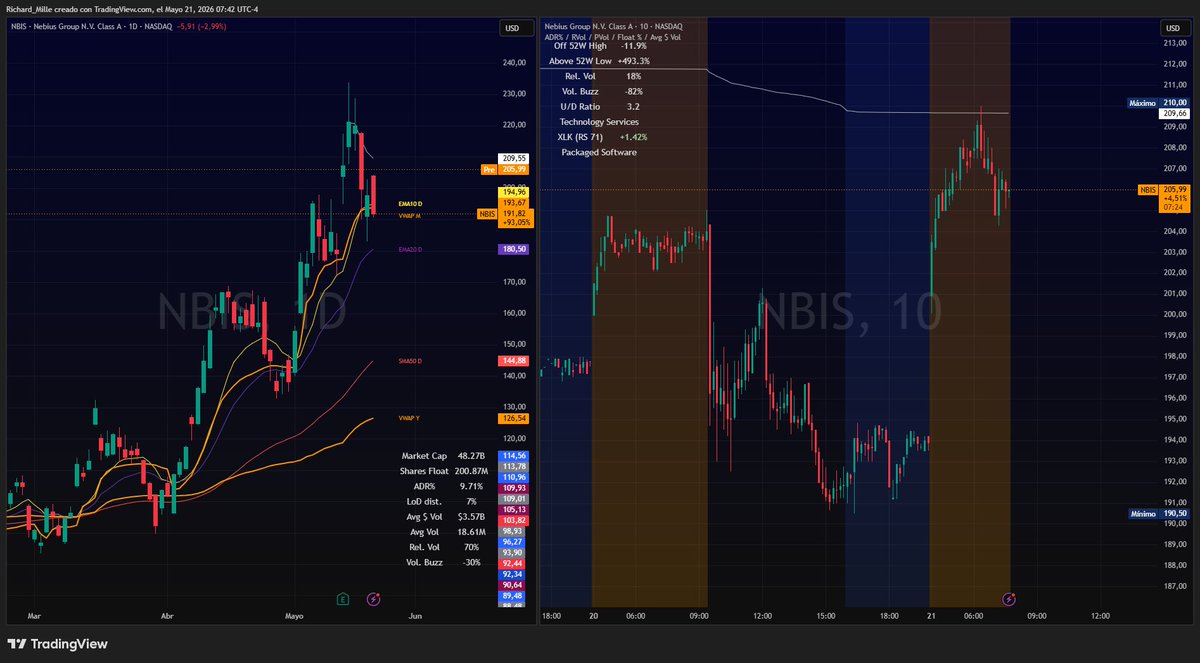Click the lightning bolt icon on the 10-minute chart

tap(1009, 599)
